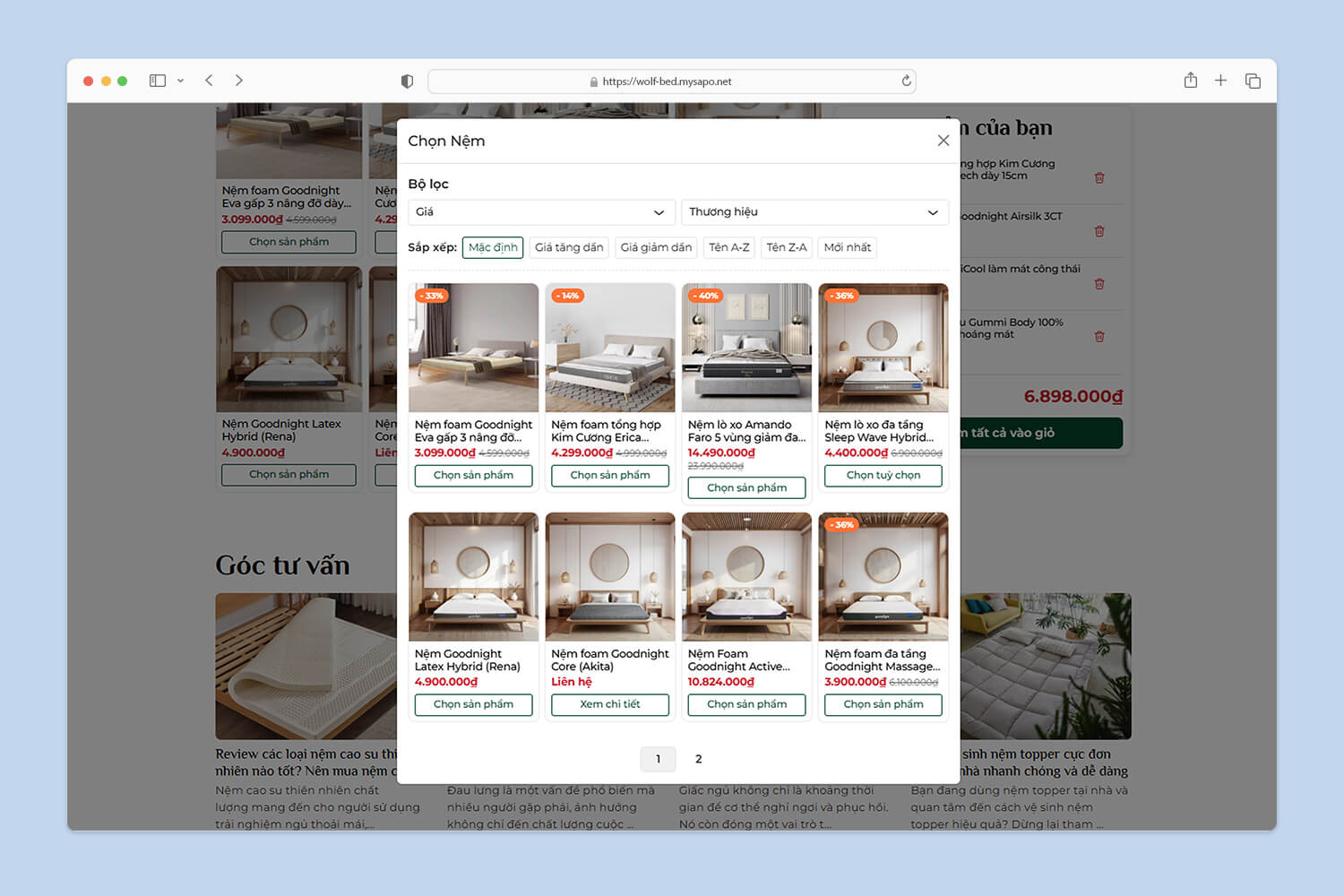Sort by Giá giảm dần
This screenshot has height=896, width=1344.
(656, 247)
